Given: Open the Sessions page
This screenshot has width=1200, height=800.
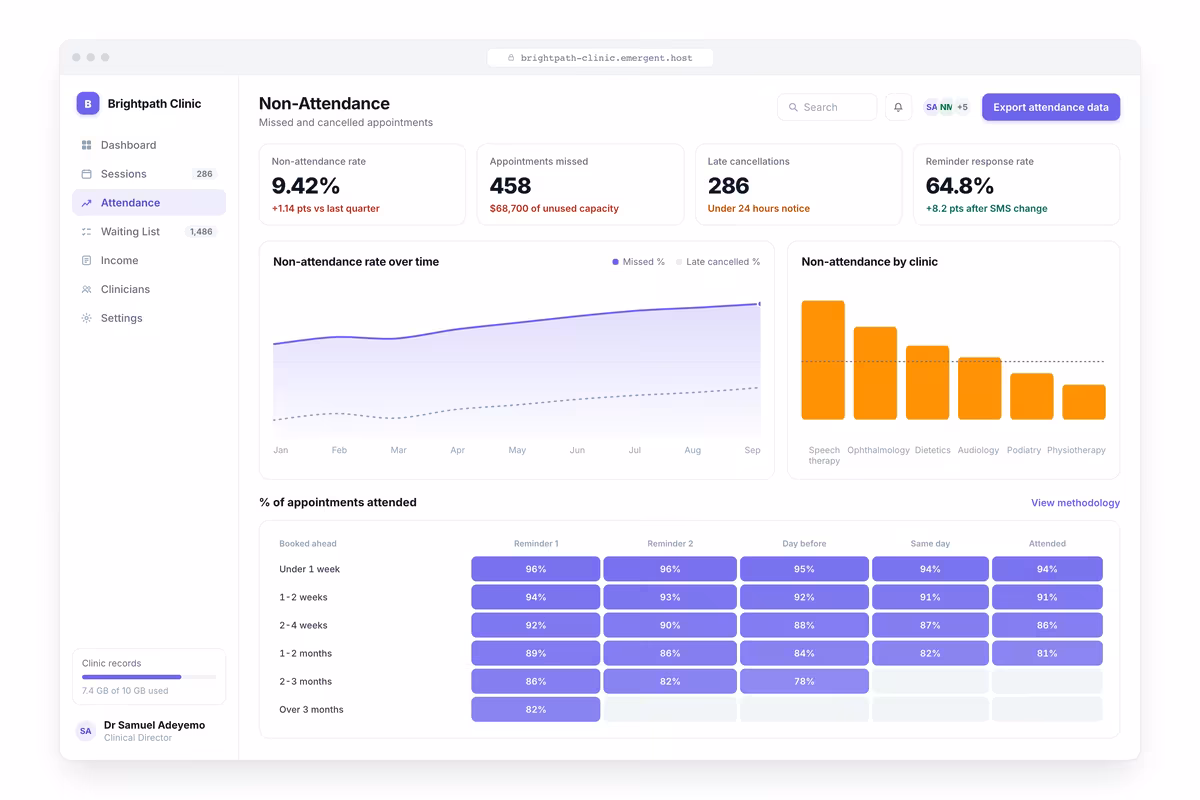Looking at the screenshot, I should tap(149, 174).
